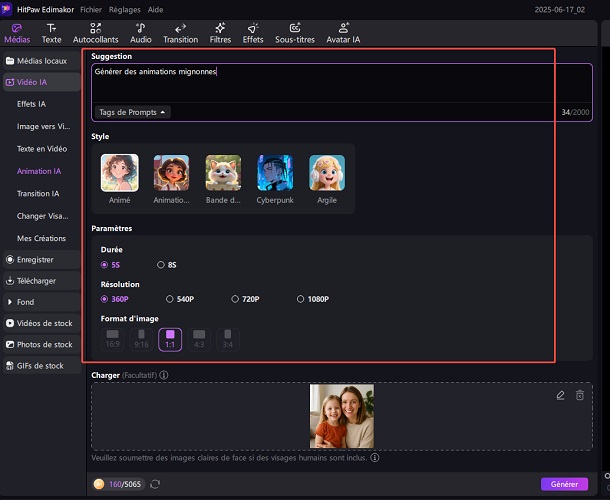This screenshot has height=500, width=610.
Task: Refresh the credits with the reload icon
Action: click(x=155, y=484)
